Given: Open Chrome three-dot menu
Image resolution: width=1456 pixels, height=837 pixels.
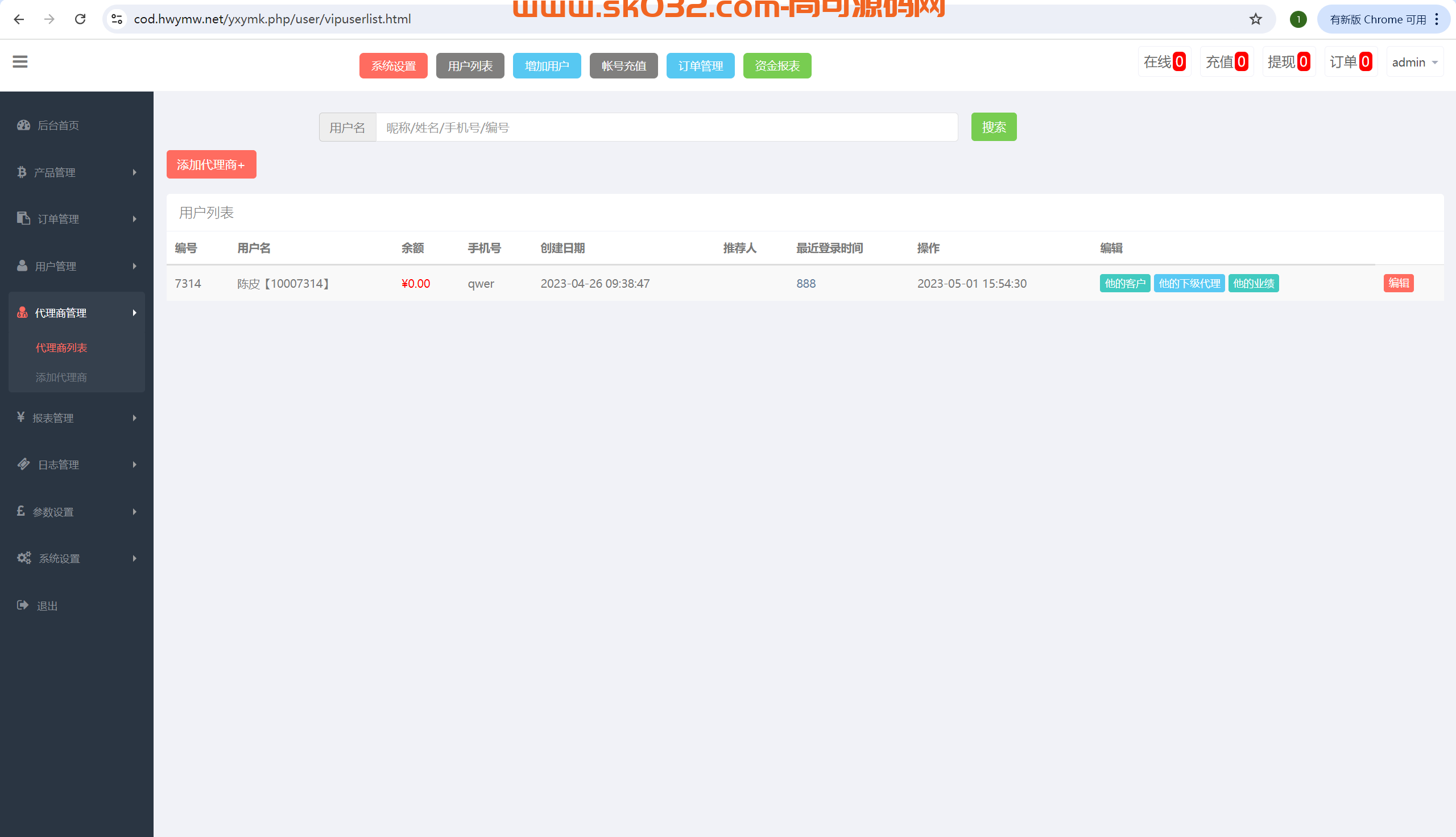Looking at the screenshot, I should tap(1437, 19).
